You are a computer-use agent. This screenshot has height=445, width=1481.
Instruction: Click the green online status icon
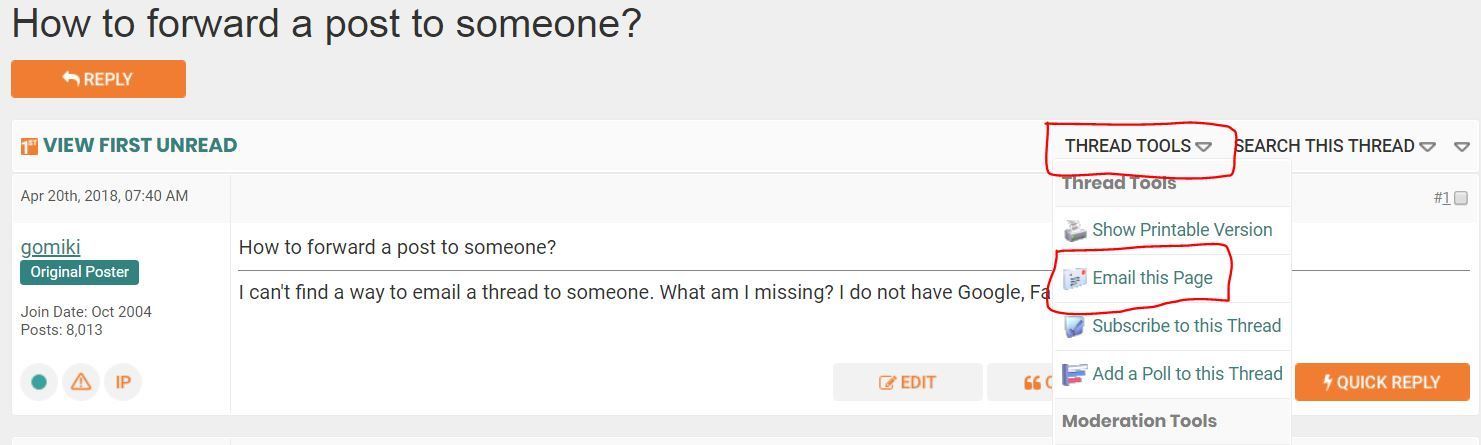tap(39, 382)
